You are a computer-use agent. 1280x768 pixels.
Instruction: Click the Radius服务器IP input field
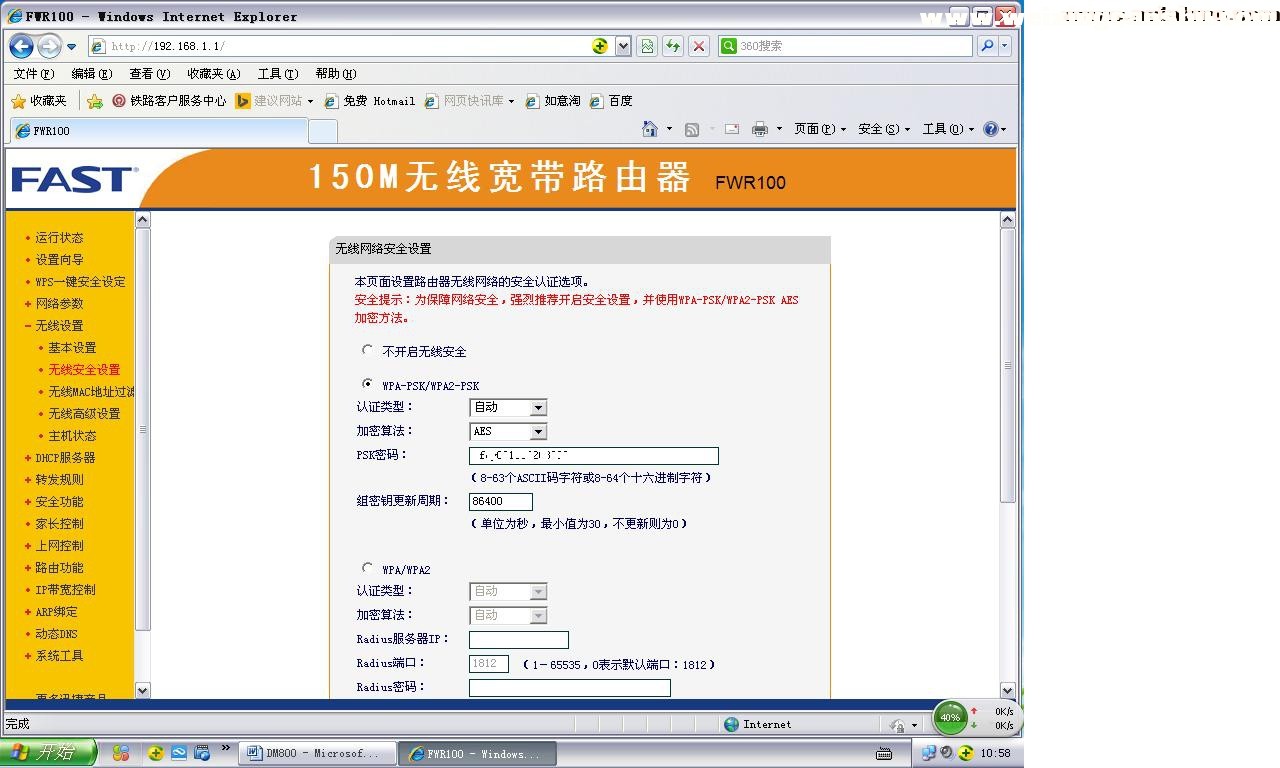(519, 640)
